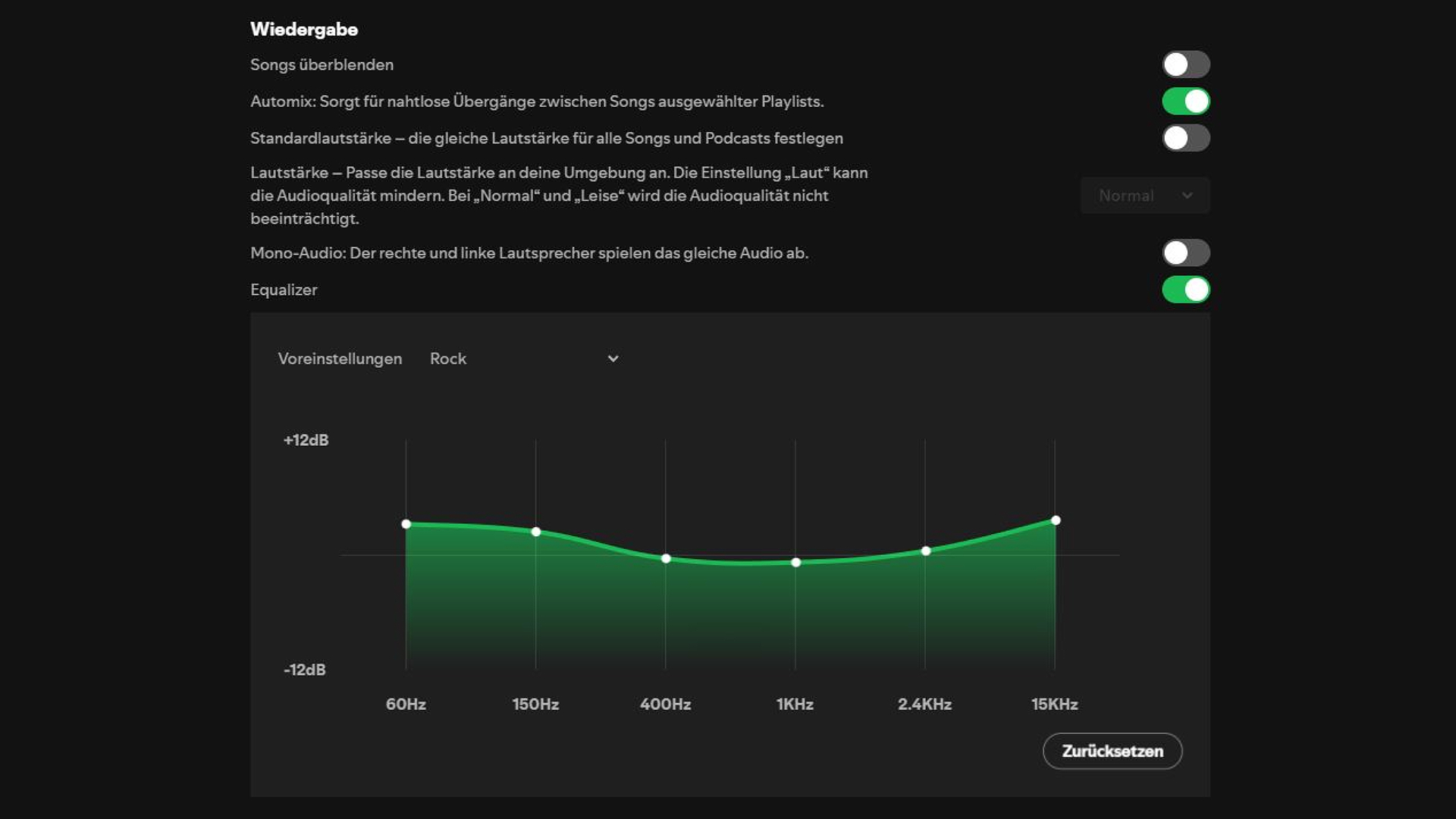Click the 15KHz equalizer band handle
The height and width of the screenshot is (819, 1456).
tap(1056, 520)
